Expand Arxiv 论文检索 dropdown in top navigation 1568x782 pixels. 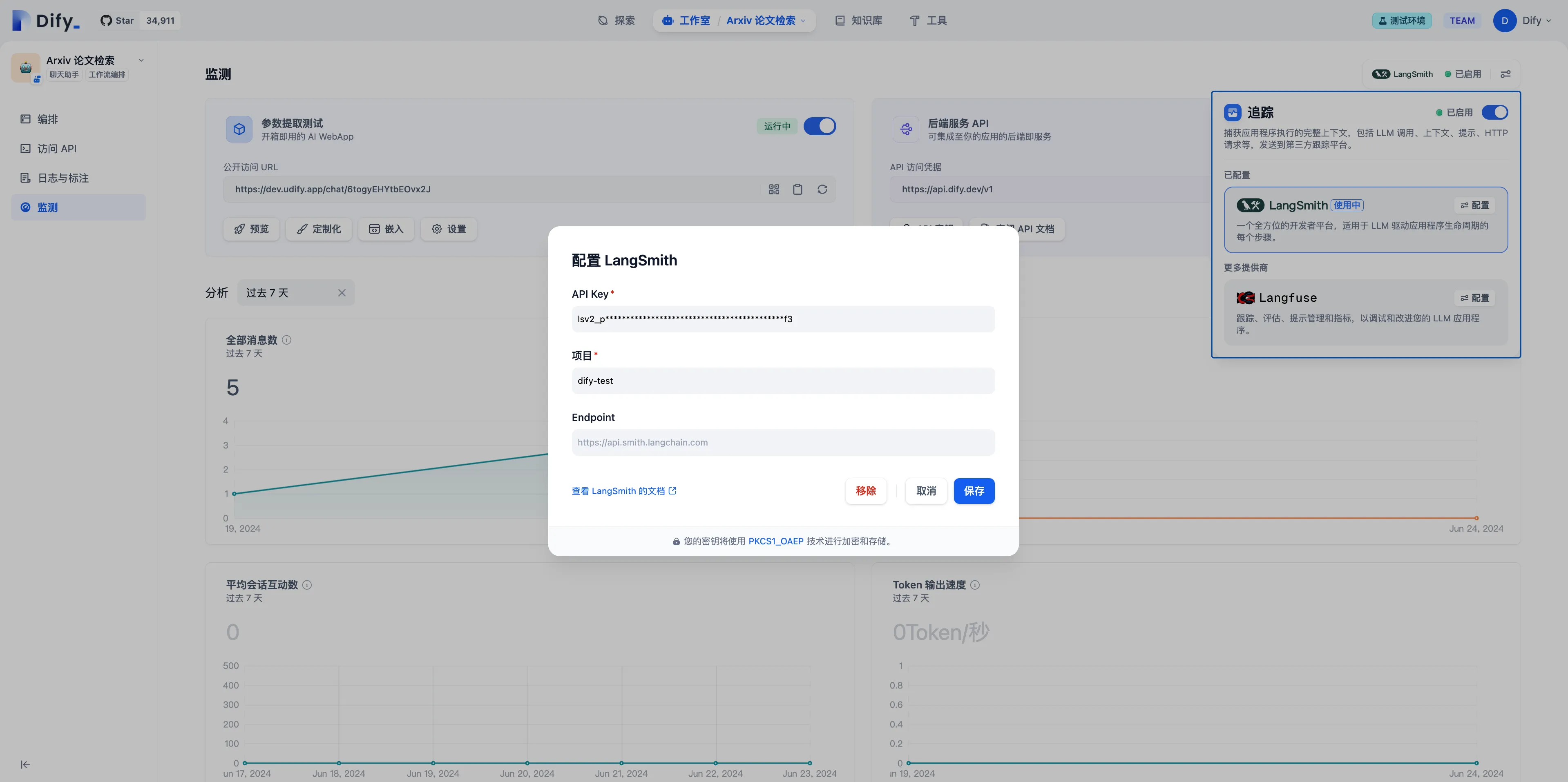(803, 21)
